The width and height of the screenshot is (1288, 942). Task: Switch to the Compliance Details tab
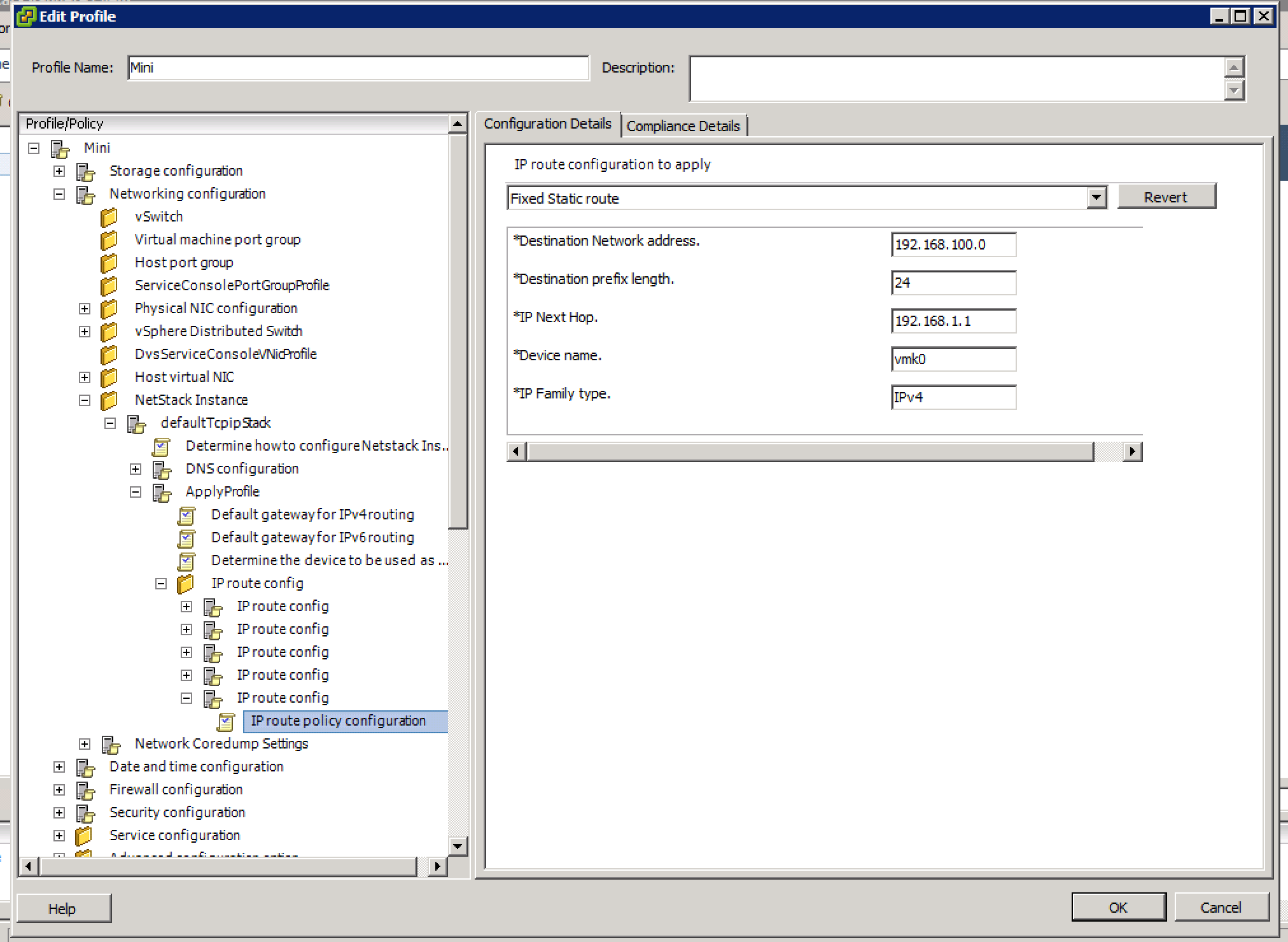684,125
